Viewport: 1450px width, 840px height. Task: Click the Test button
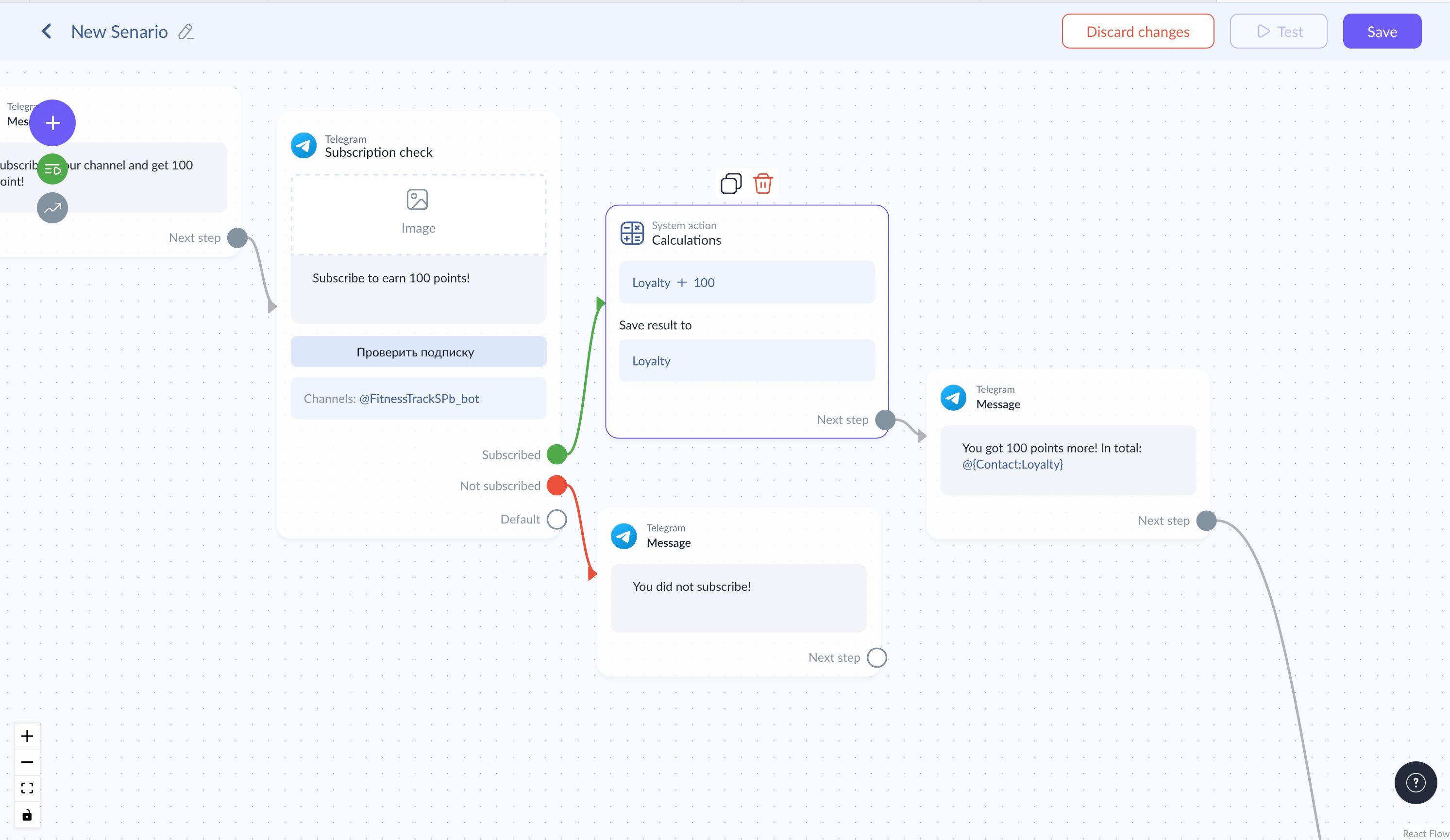point(1279,31)
